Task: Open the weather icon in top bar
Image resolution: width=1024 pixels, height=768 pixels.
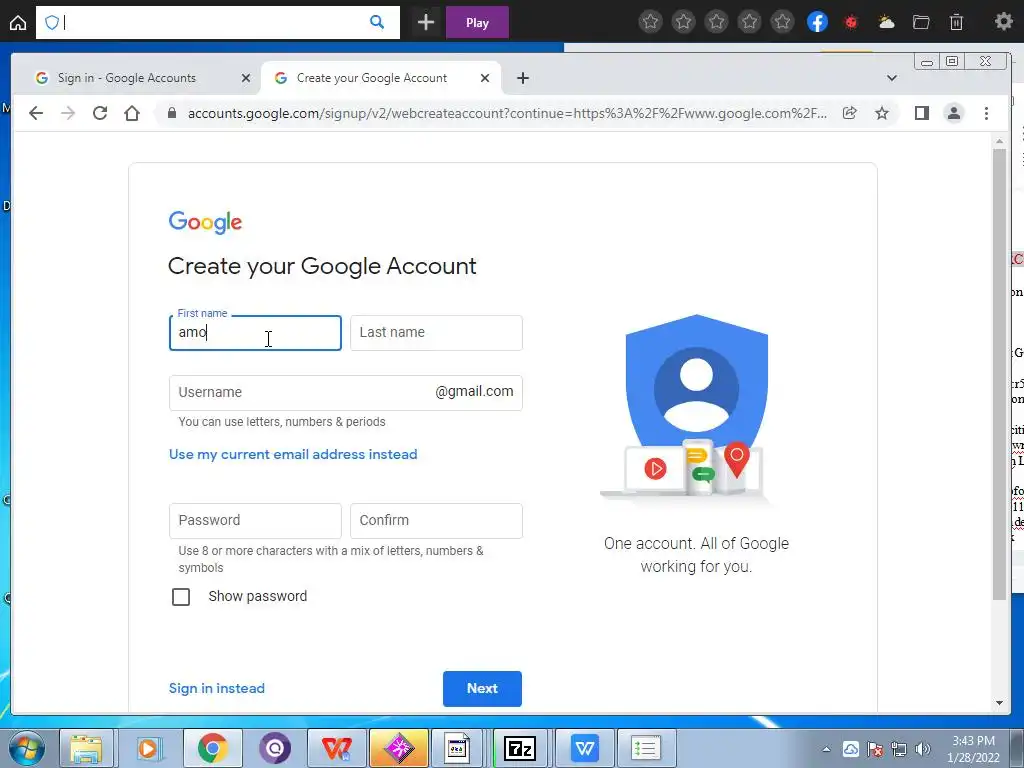Action: [886, 22]
